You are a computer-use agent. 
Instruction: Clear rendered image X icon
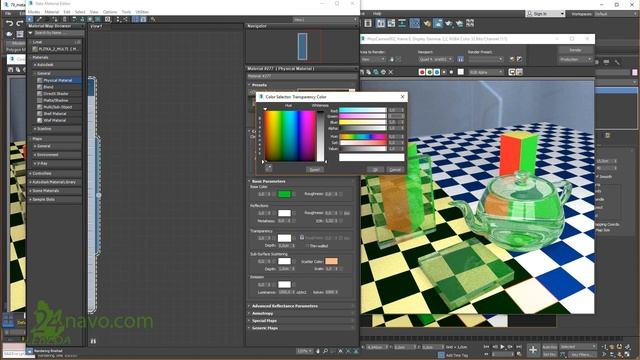[x=391, y=72]
